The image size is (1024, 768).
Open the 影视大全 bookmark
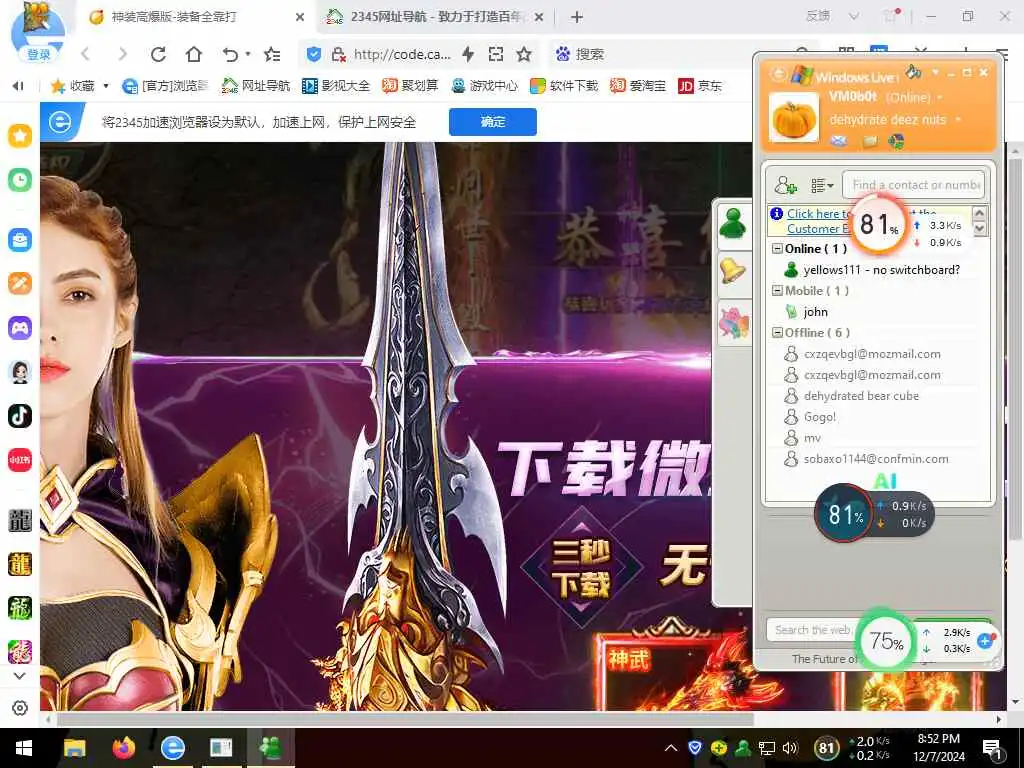tap(336, 86)
